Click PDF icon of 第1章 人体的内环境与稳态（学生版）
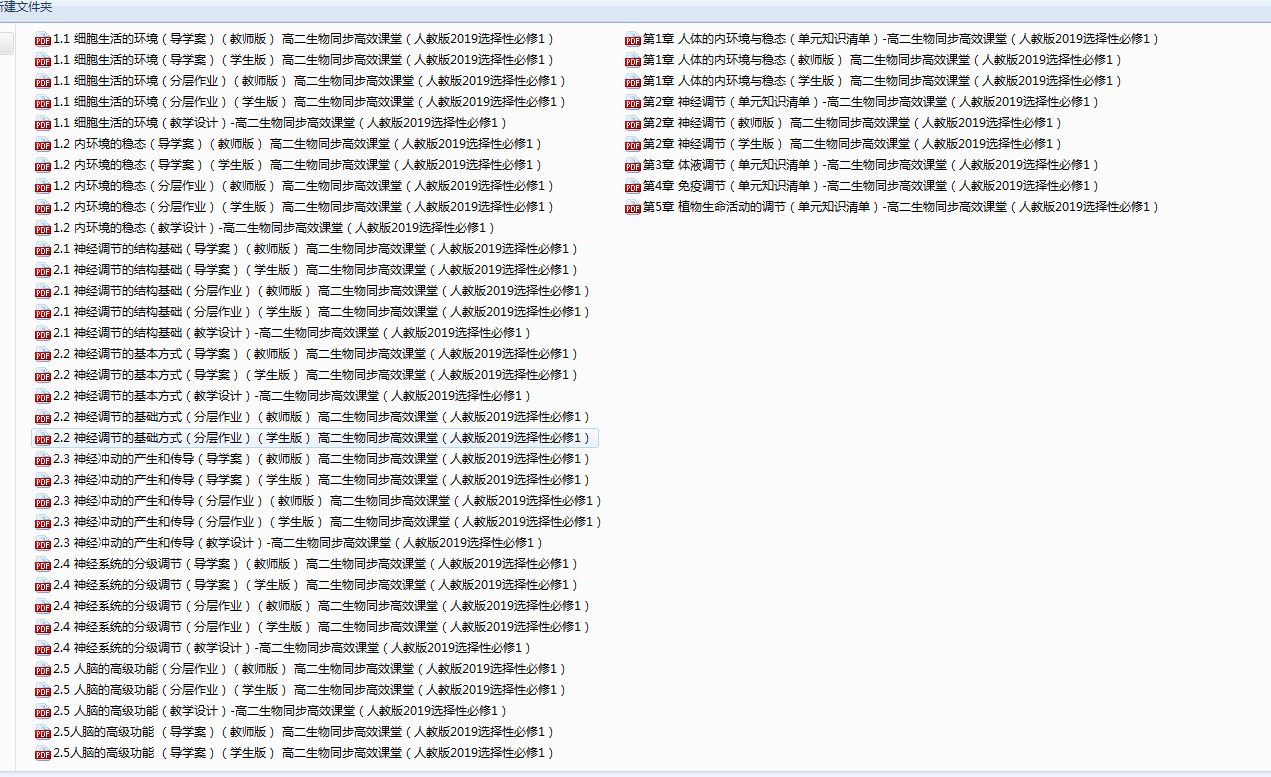The width and height of the screenshot is (1271, 777). [x=632, y=81]
